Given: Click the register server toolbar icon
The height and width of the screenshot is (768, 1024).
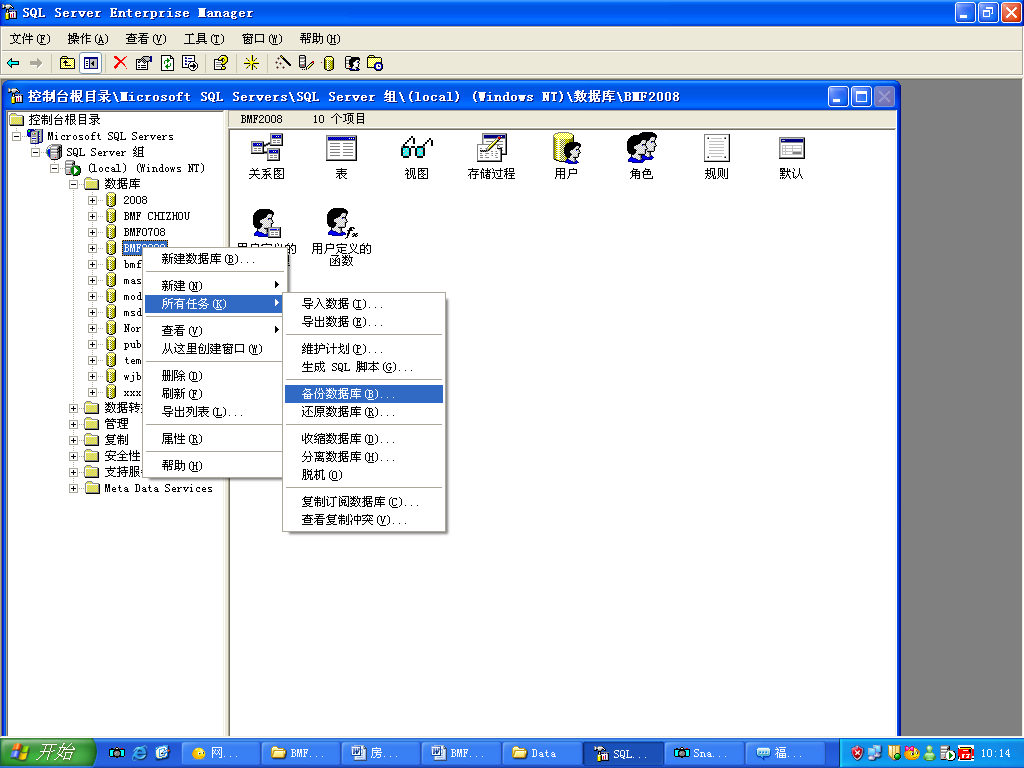Looking at the screenshot, I should (306, 63).
